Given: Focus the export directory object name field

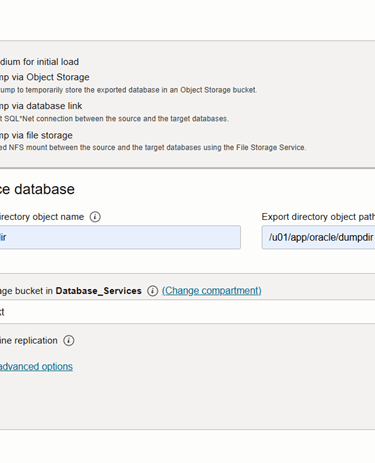Looking at the screenshot, I should point(120,237).
